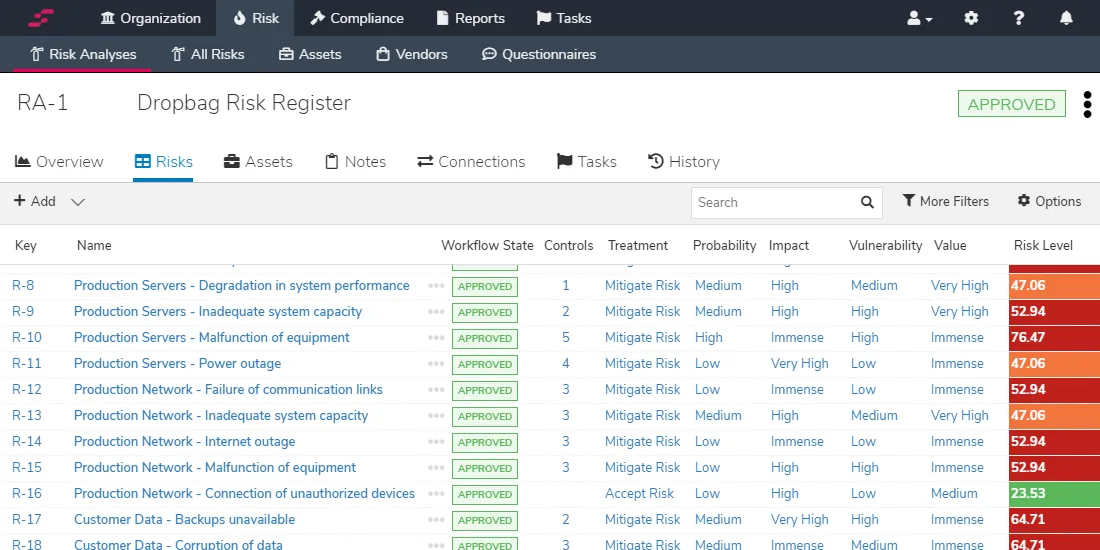Viewport: 1100px width, 550px height.
Task: Open row actions dots for R-8
Action: click(436, 286)
